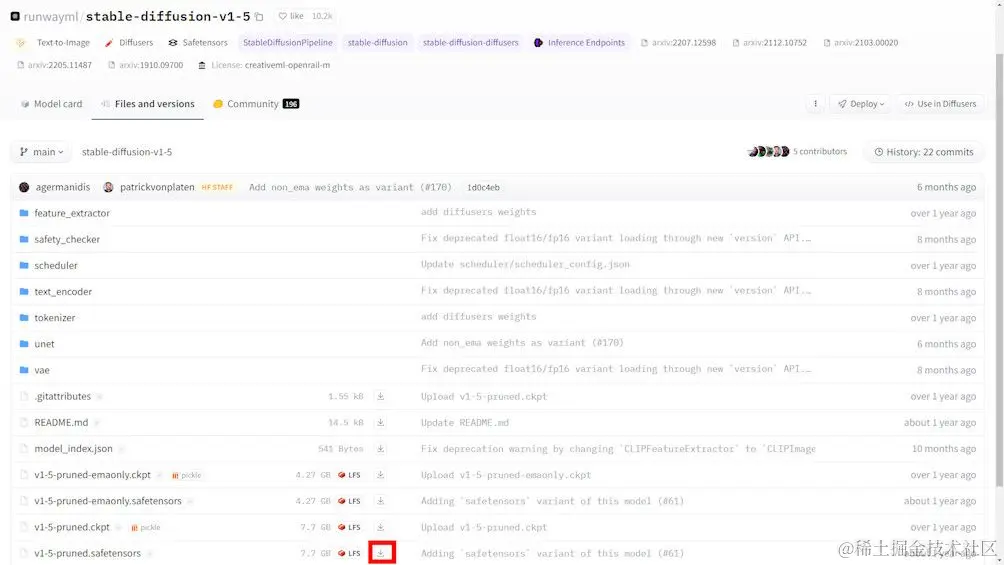
Task: Open the text_encoder folder
Action: pos(63,291)
